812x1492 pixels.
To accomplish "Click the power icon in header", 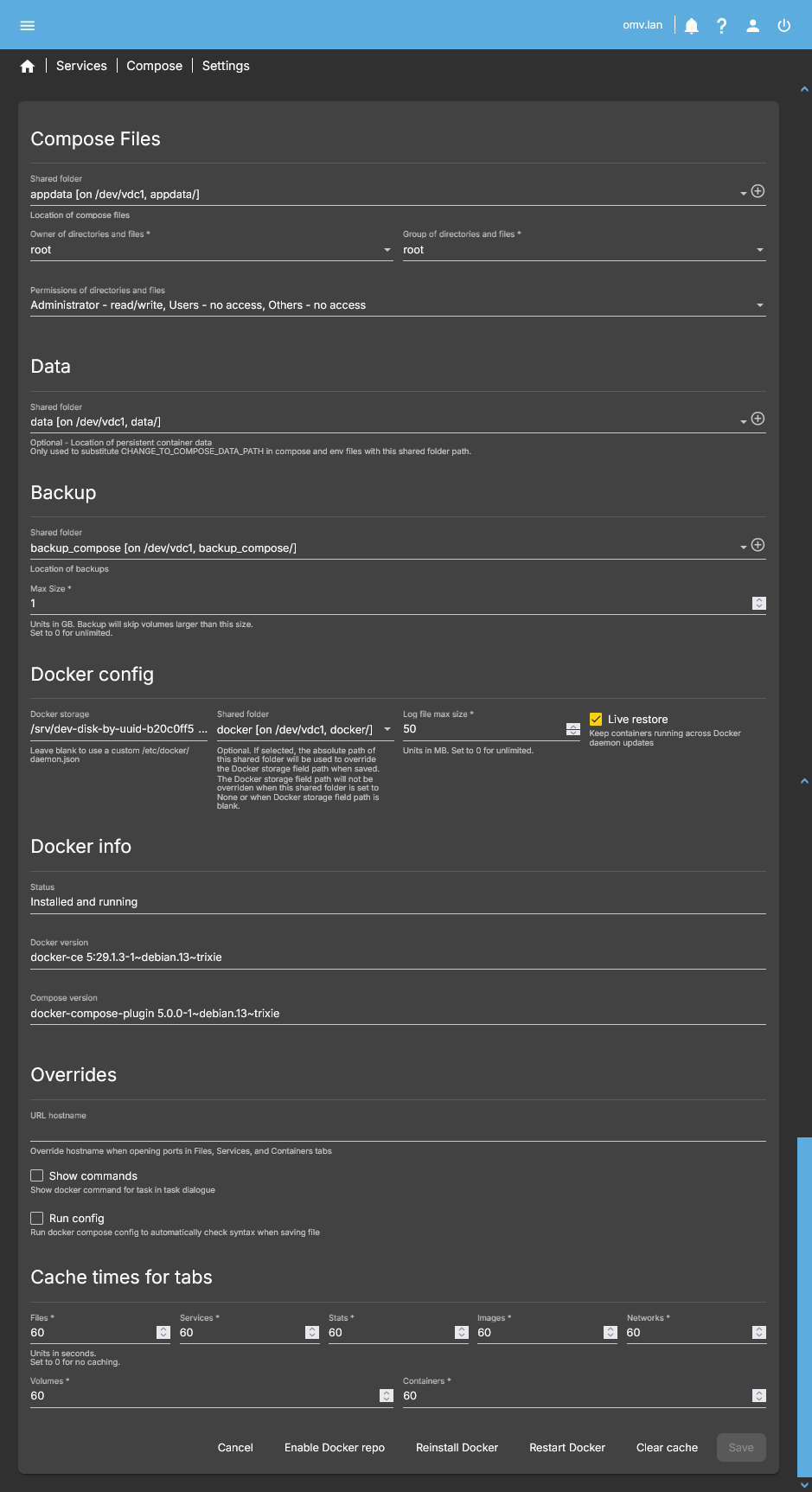I will pos(783,26).
